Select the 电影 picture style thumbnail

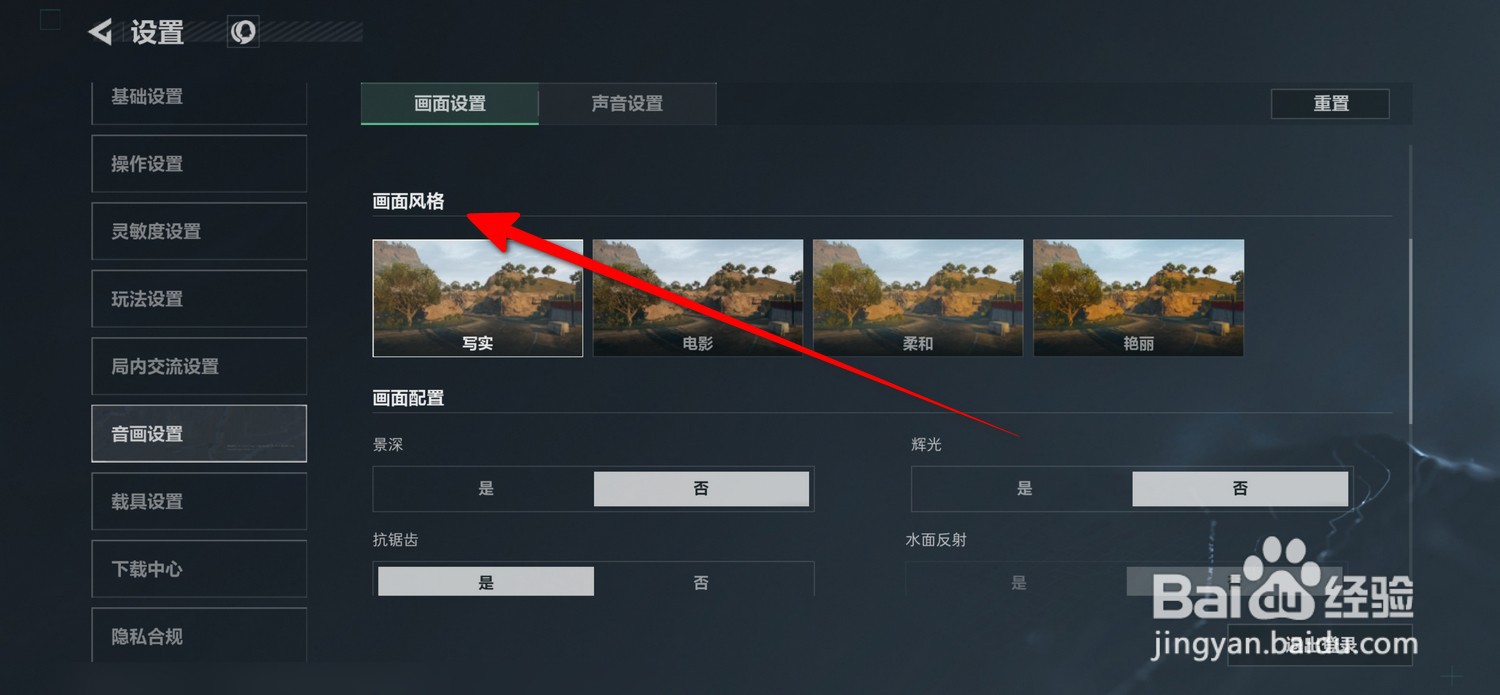(698, 298)
